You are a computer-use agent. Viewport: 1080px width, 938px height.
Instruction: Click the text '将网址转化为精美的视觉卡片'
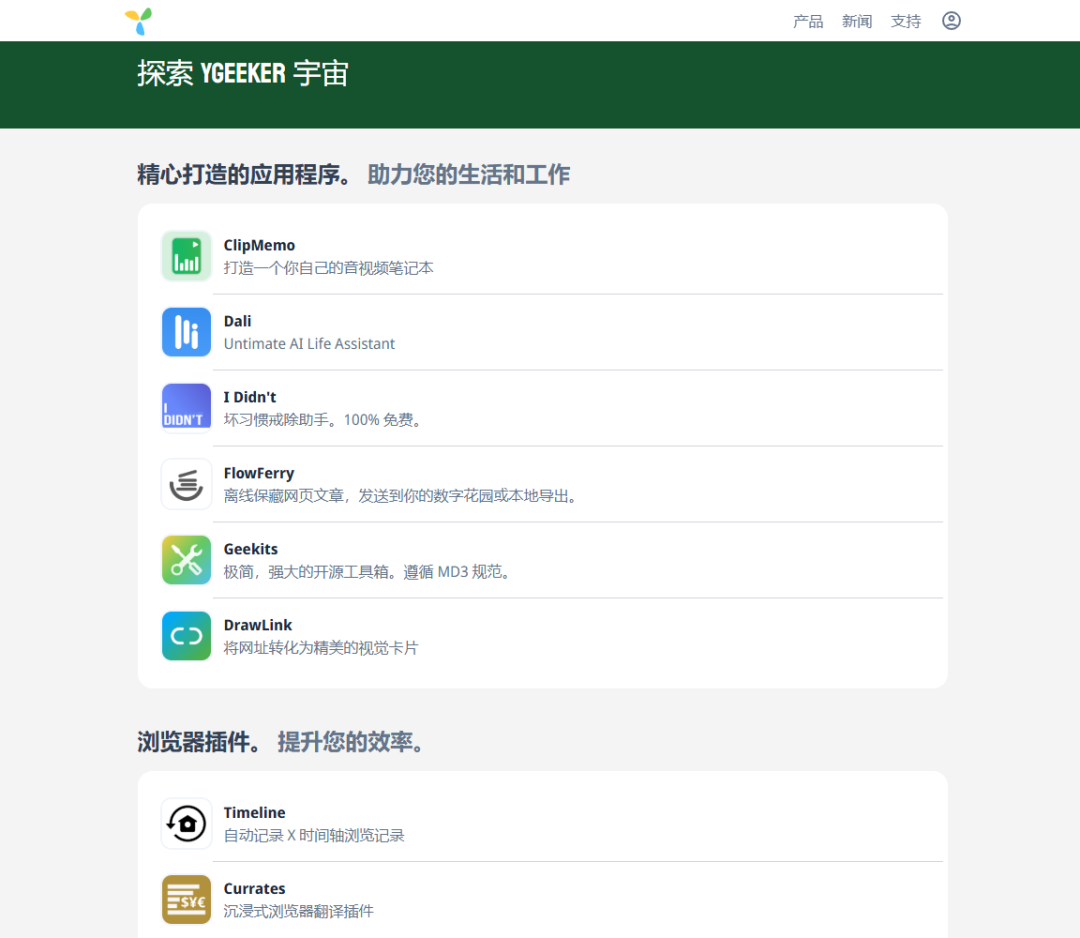[321, 648]
